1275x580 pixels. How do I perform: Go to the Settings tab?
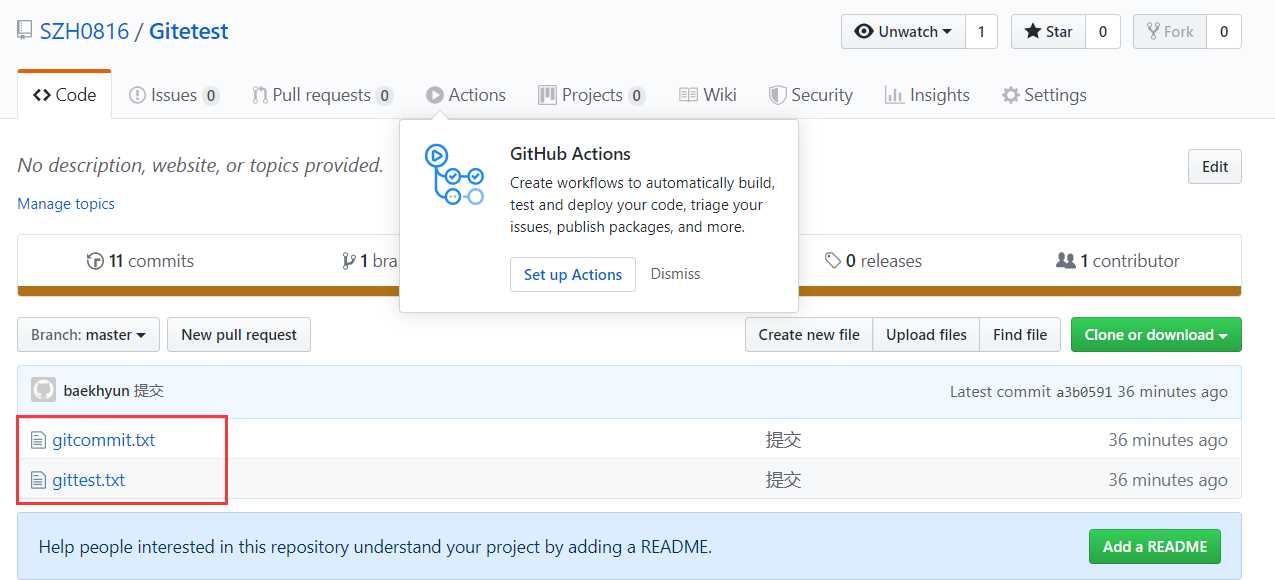1044,95
